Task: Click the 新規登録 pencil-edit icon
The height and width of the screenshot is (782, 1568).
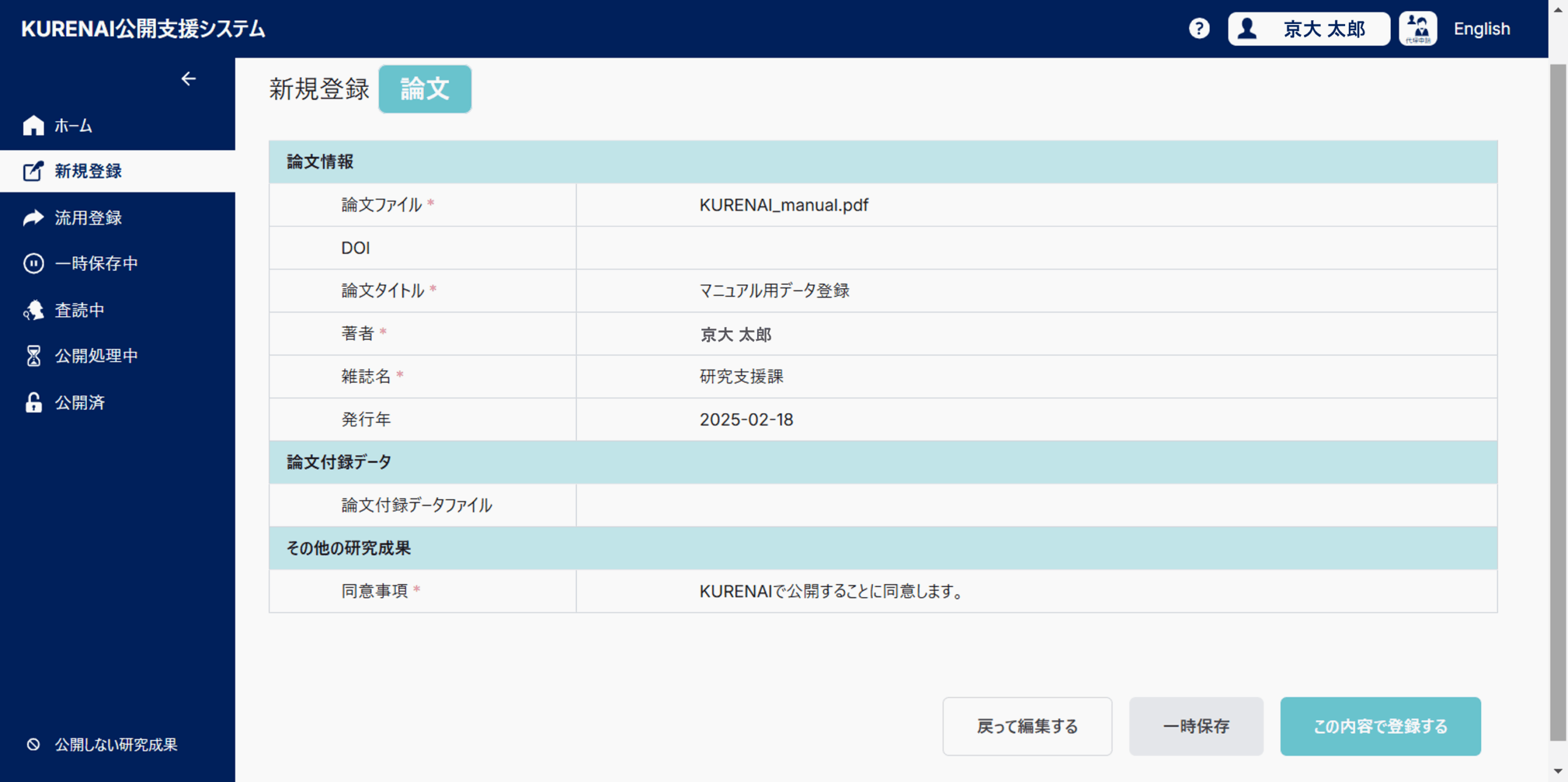Action: 33,171
